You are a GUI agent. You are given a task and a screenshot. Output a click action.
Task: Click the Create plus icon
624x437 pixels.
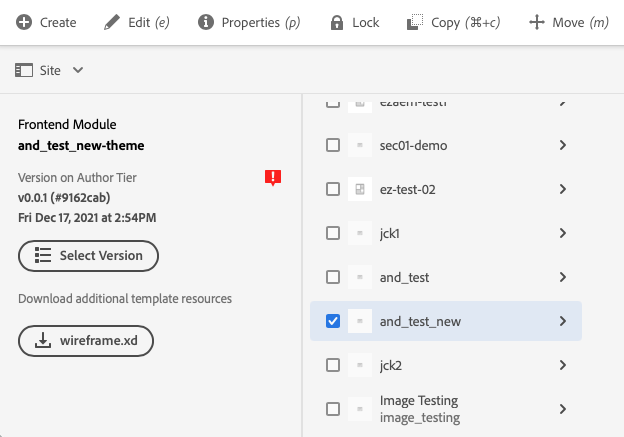pos(23,22)
